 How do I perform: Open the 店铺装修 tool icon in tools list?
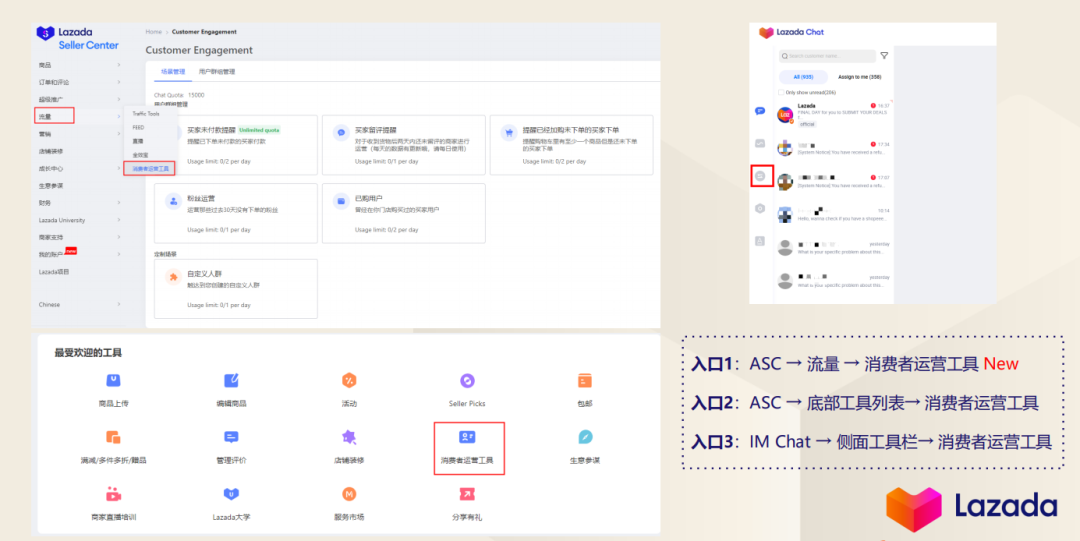[349, 437]
